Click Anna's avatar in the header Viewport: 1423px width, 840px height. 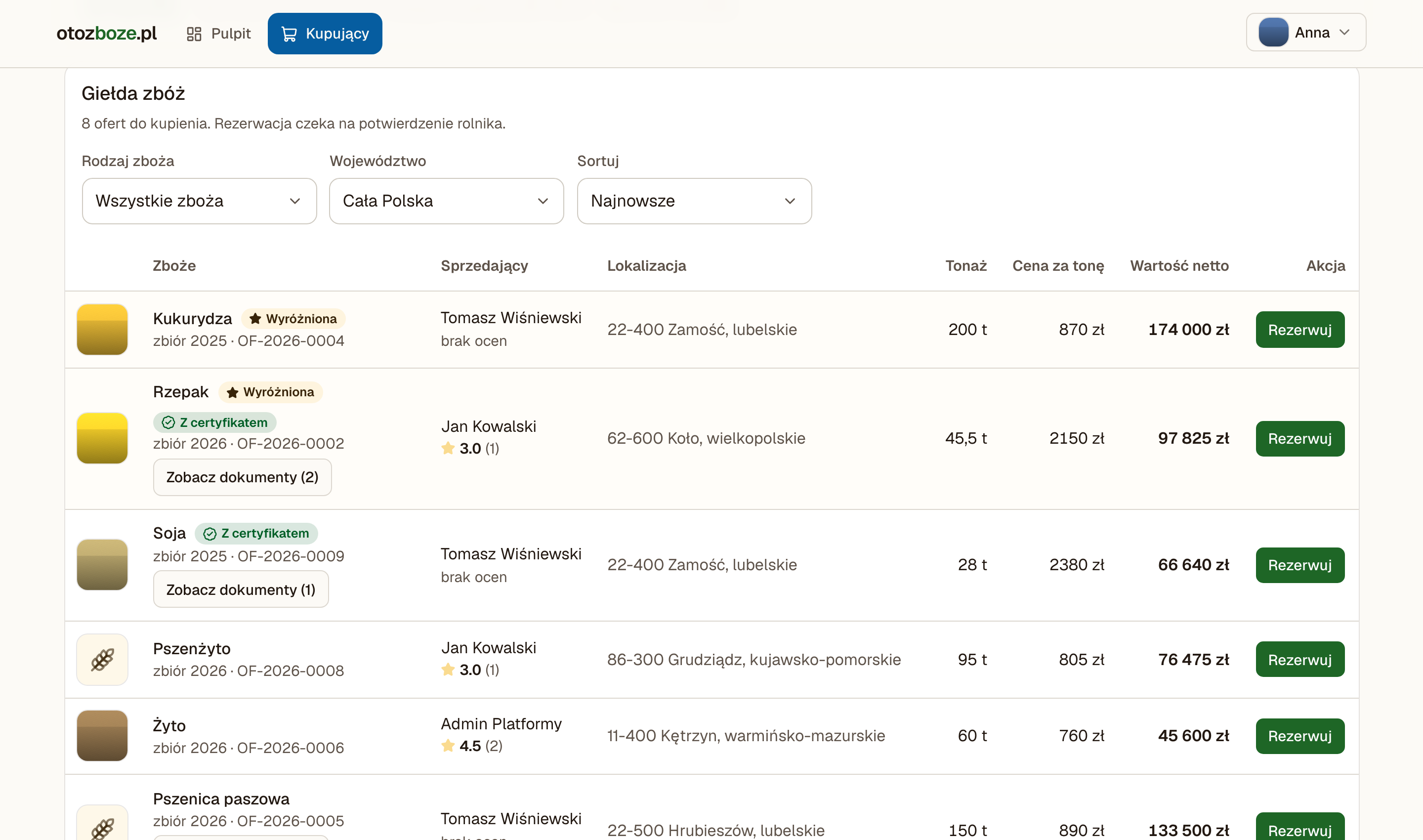point(1273,32)
